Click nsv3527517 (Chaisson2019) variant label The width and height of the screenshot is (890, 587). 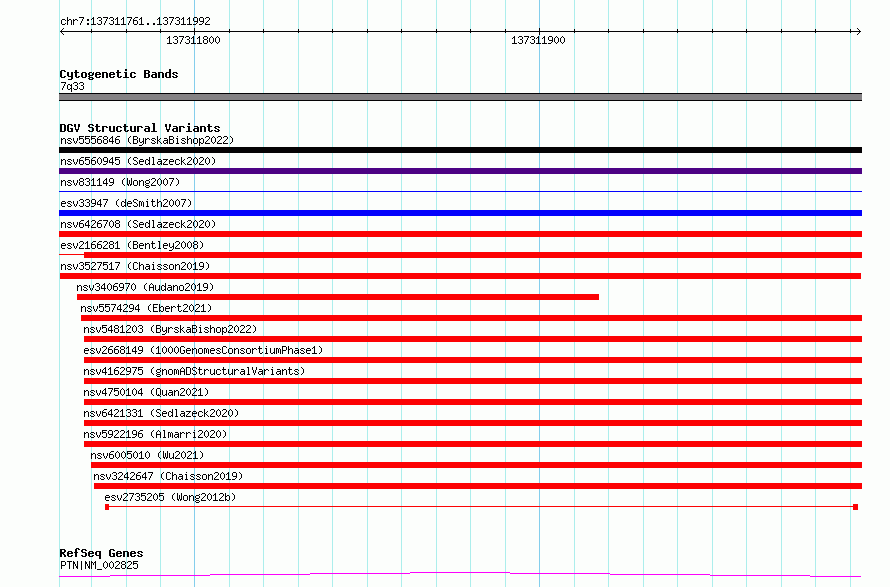(x=135, y=266)
